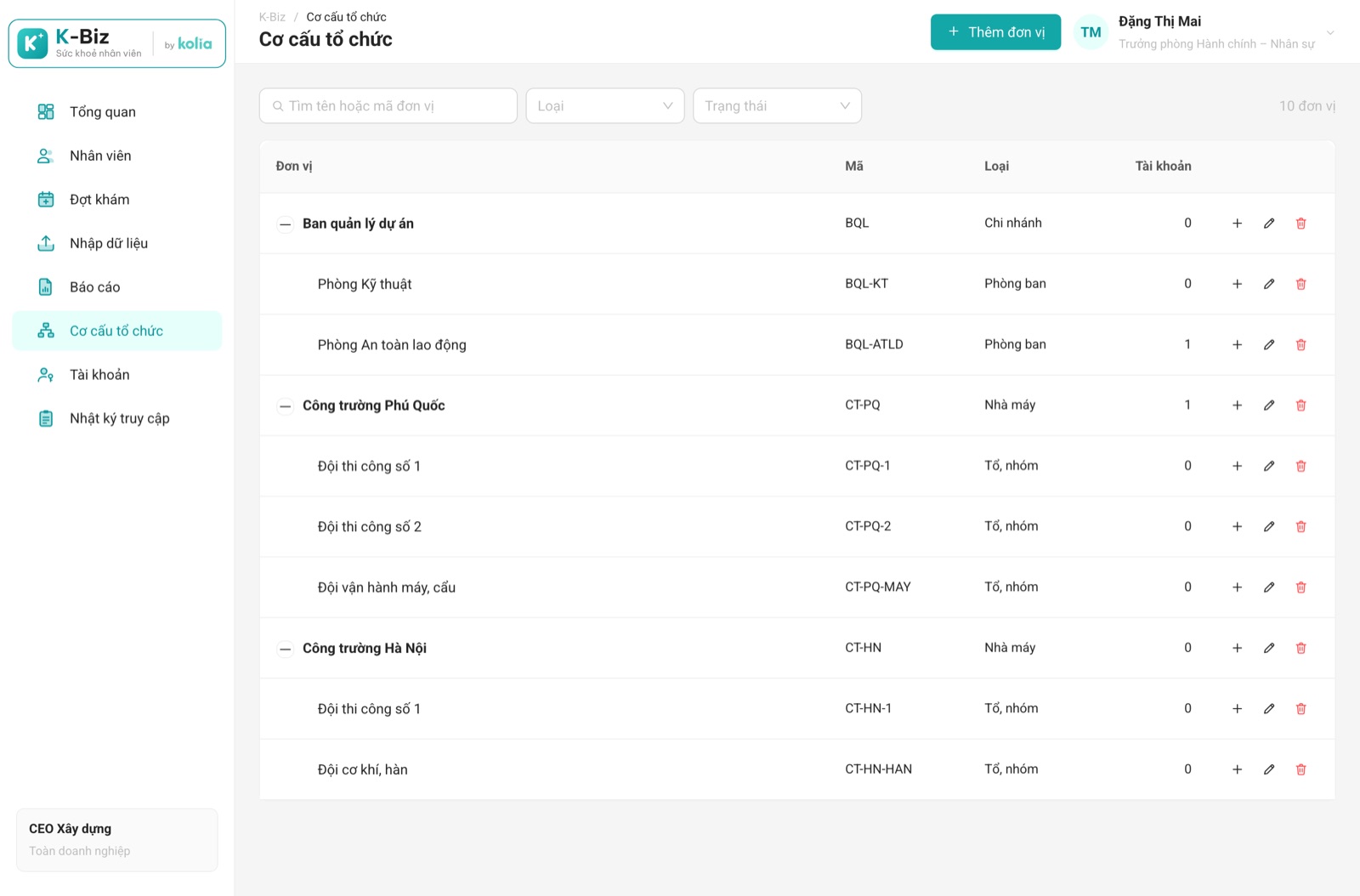Open the Báo cáo page

(x=117, y=287)
